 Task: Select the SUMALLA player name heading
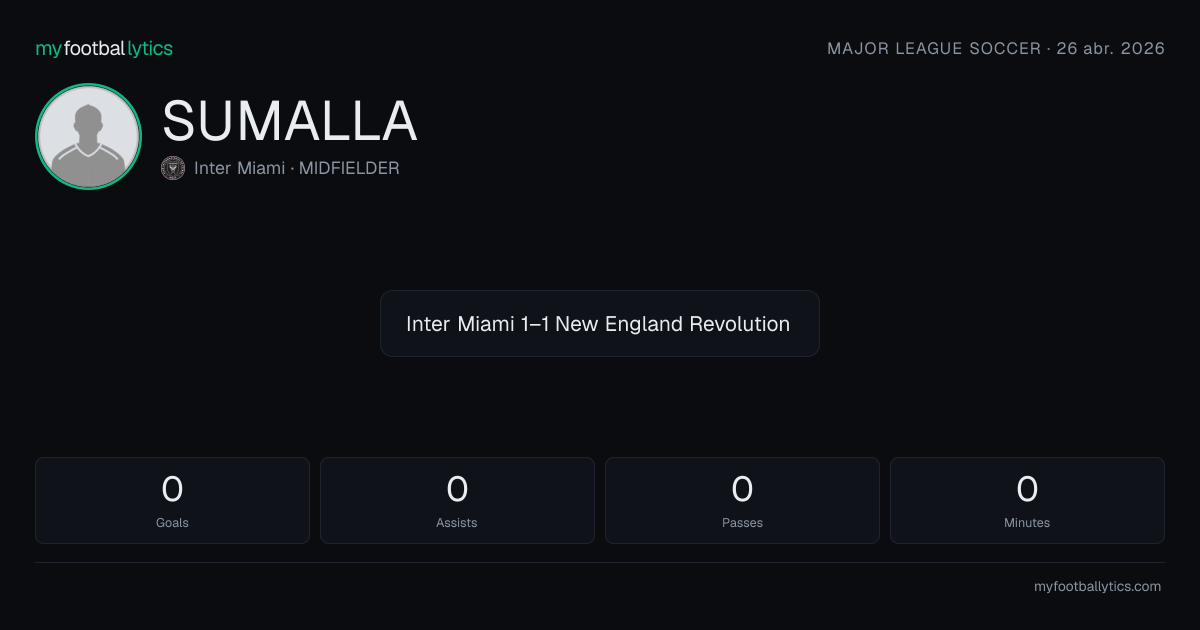click(289, 121)
